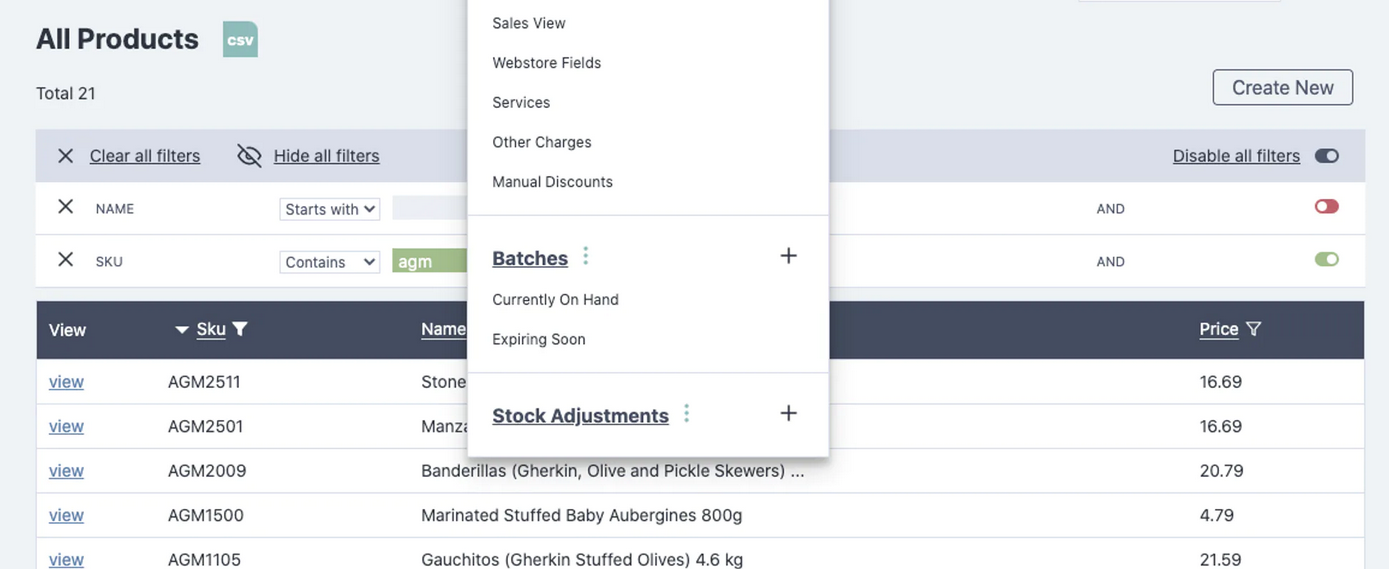The height and width of the screenshot is (569, 1389).
Task: Click the sort arrow beside Sku header
Action: (182, 330)
